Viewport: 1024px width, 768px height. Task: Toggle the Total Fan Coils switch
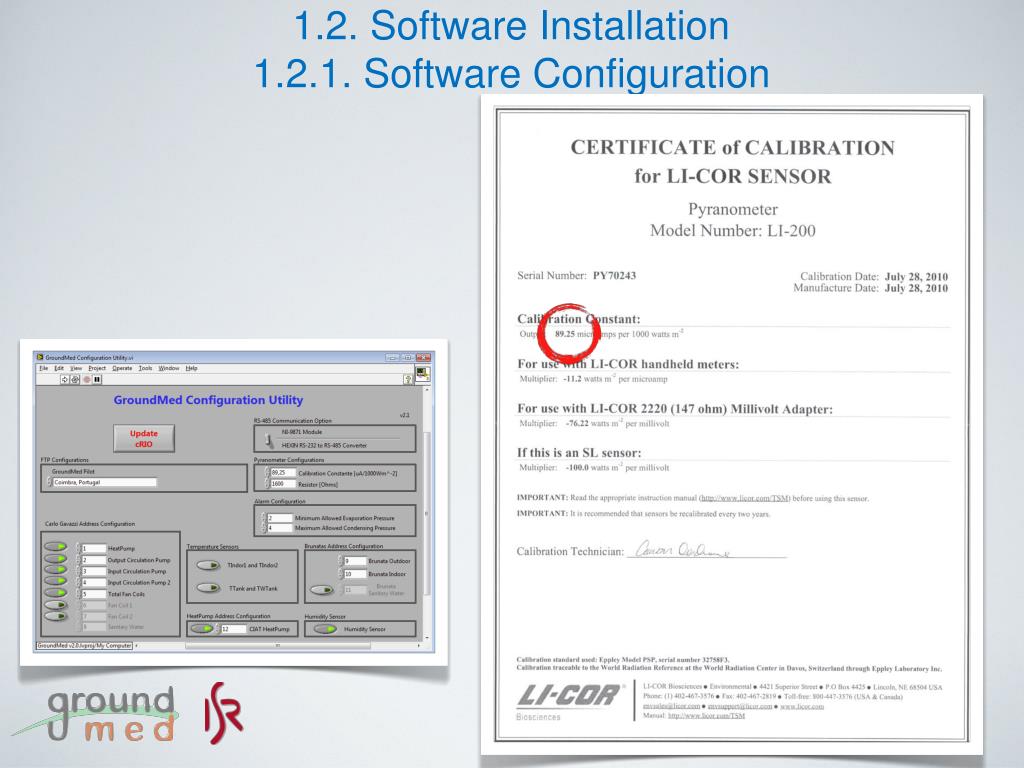56,592
